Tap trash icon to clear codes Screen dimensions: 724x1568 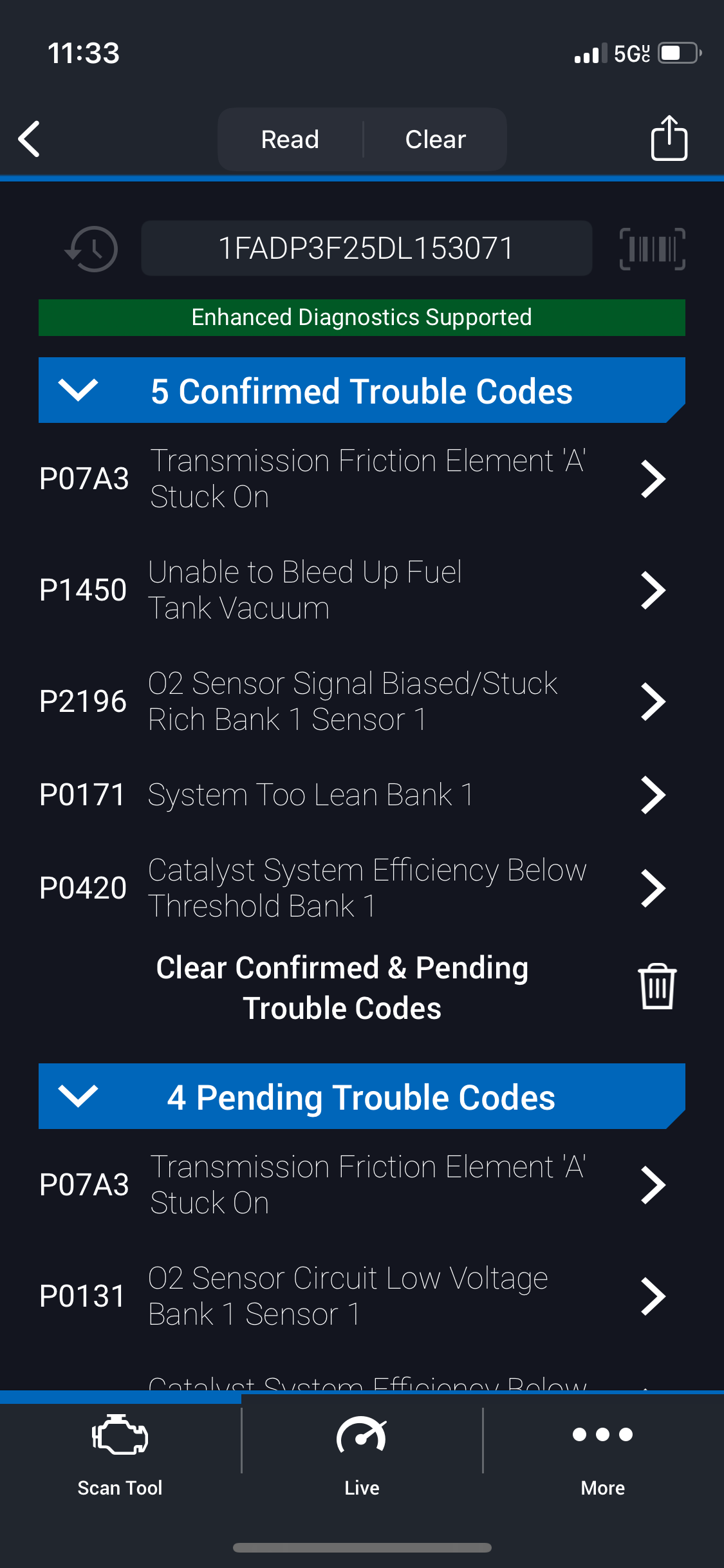tap(656, 987)
